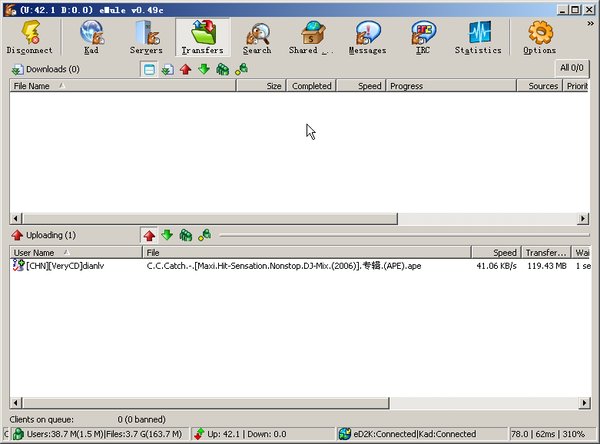Open the Kad window
Screen dimensions: 600x444
click(91, 37)
